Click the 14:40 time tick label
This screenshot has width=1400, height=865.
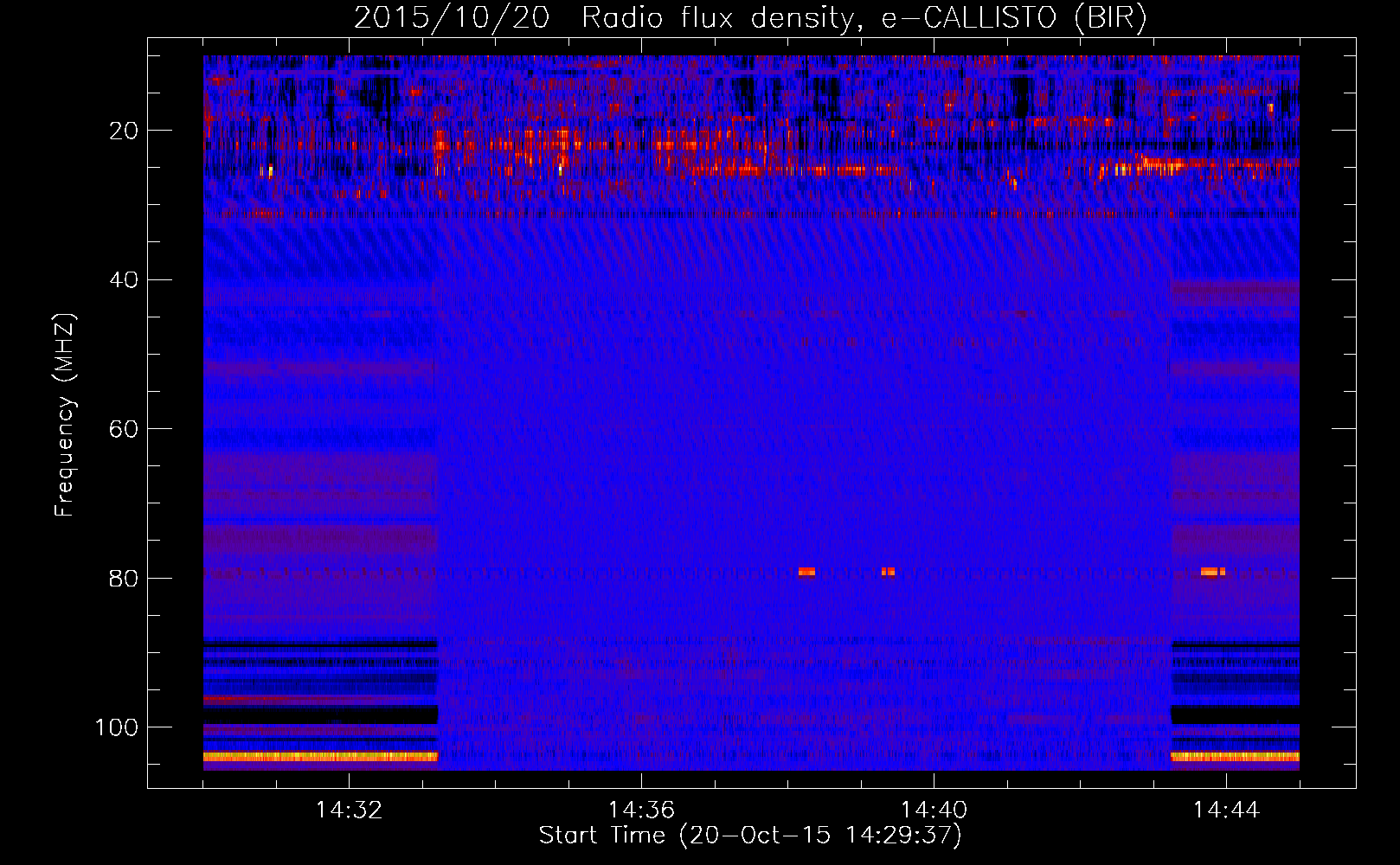pos(934,811)
